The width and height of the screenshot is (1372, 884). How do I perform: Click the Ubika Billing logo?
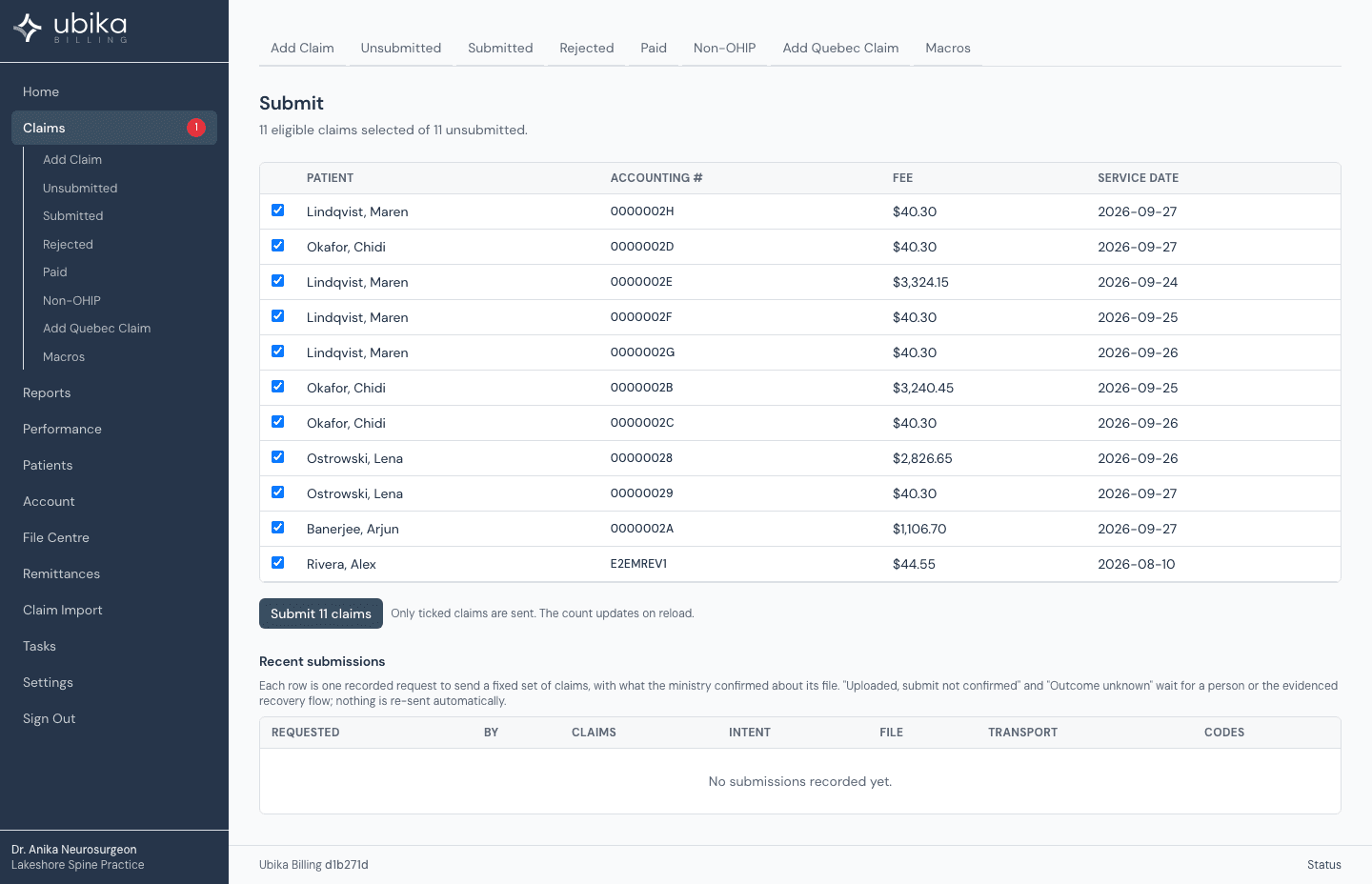(70, 28)
